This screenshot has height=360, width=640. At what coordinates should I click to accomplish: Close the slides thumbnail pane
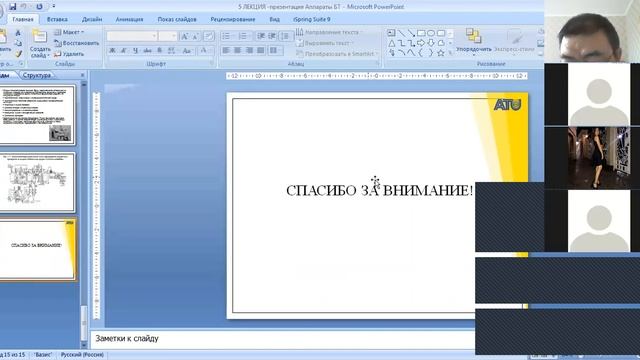coord(82,75)
